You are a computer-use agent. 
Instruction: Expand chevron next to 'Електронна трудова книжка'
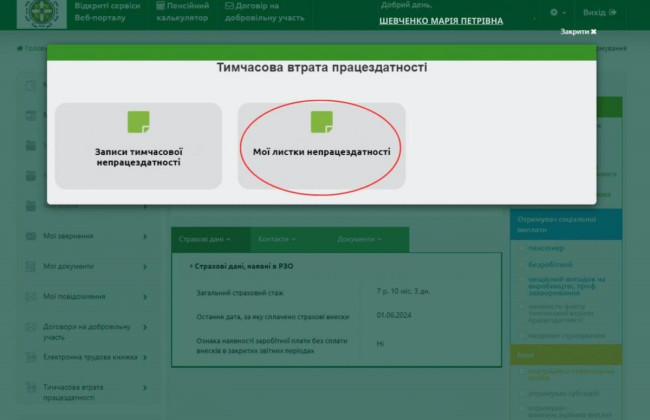[145, 357]
